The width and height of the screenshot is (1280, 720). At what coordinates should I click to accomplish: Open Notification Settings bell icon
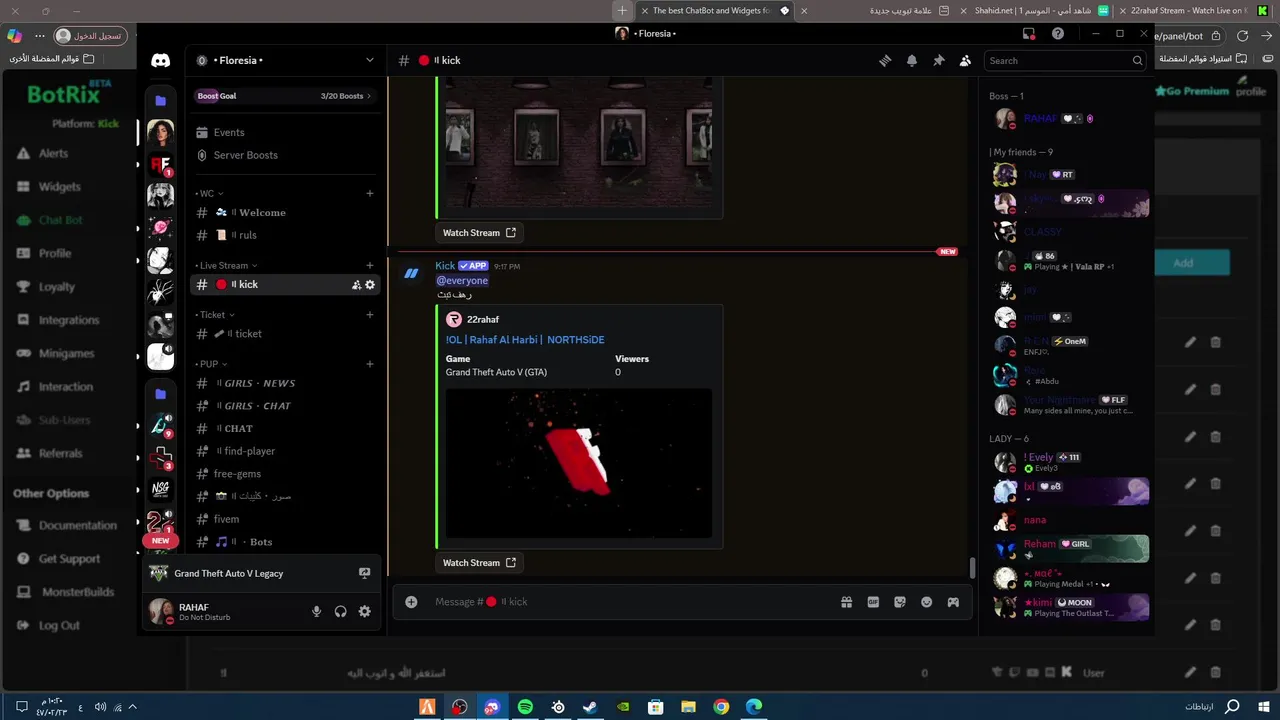point(912,61)
